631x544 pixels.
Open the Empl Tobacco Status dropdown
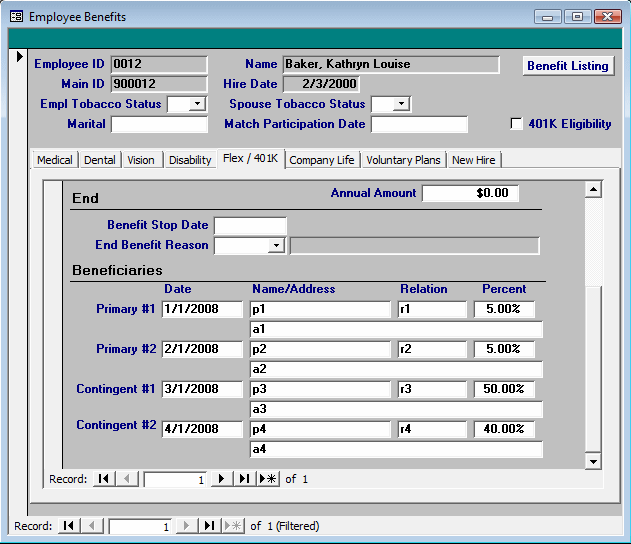click(x=197, y=104)
